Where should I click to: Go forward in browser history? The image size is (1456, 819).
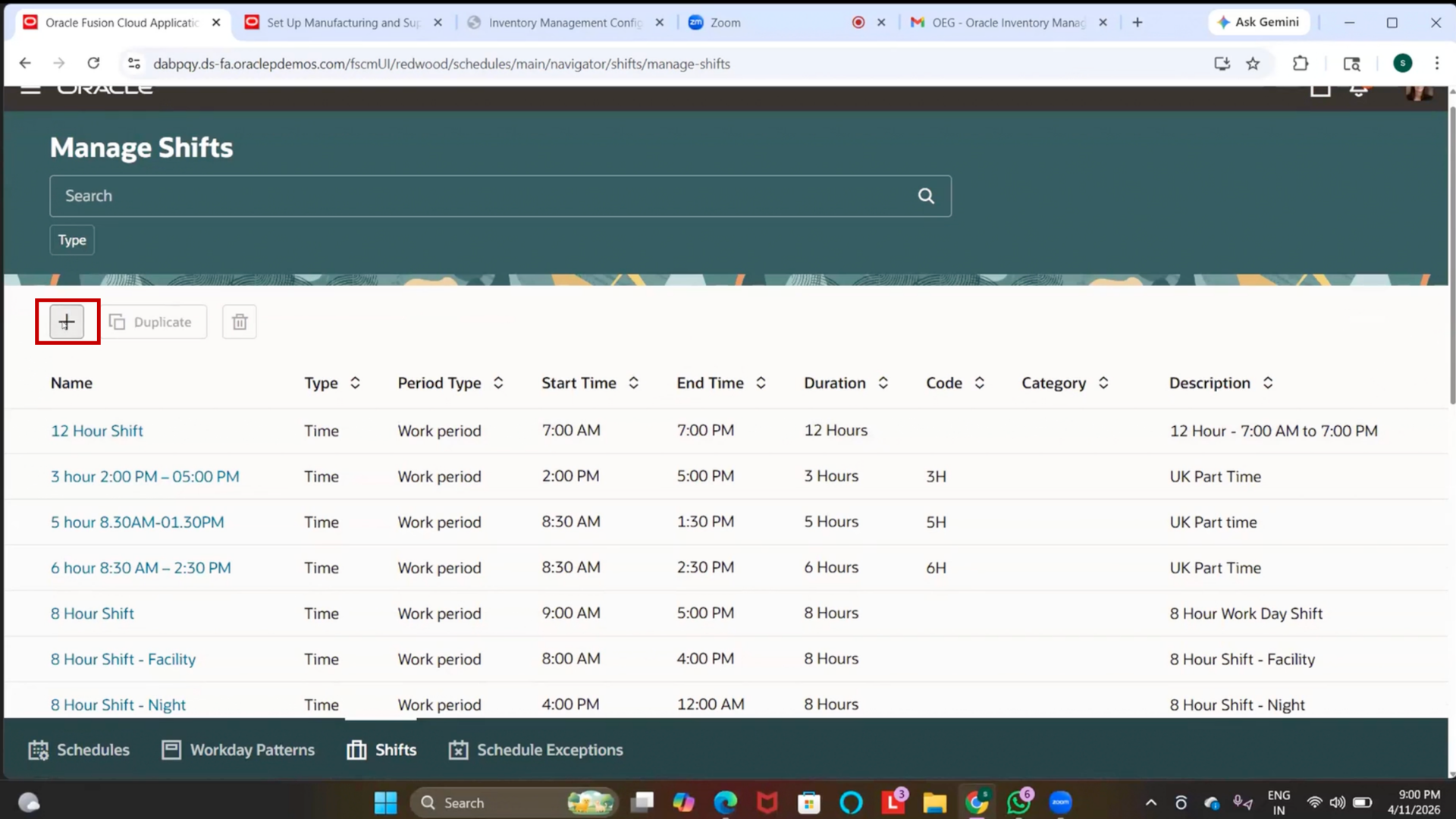coord(59,64)
